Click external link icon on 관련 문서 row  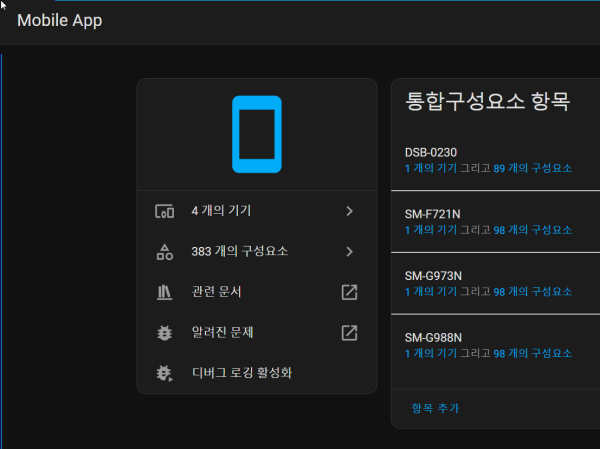pos(349,292)
